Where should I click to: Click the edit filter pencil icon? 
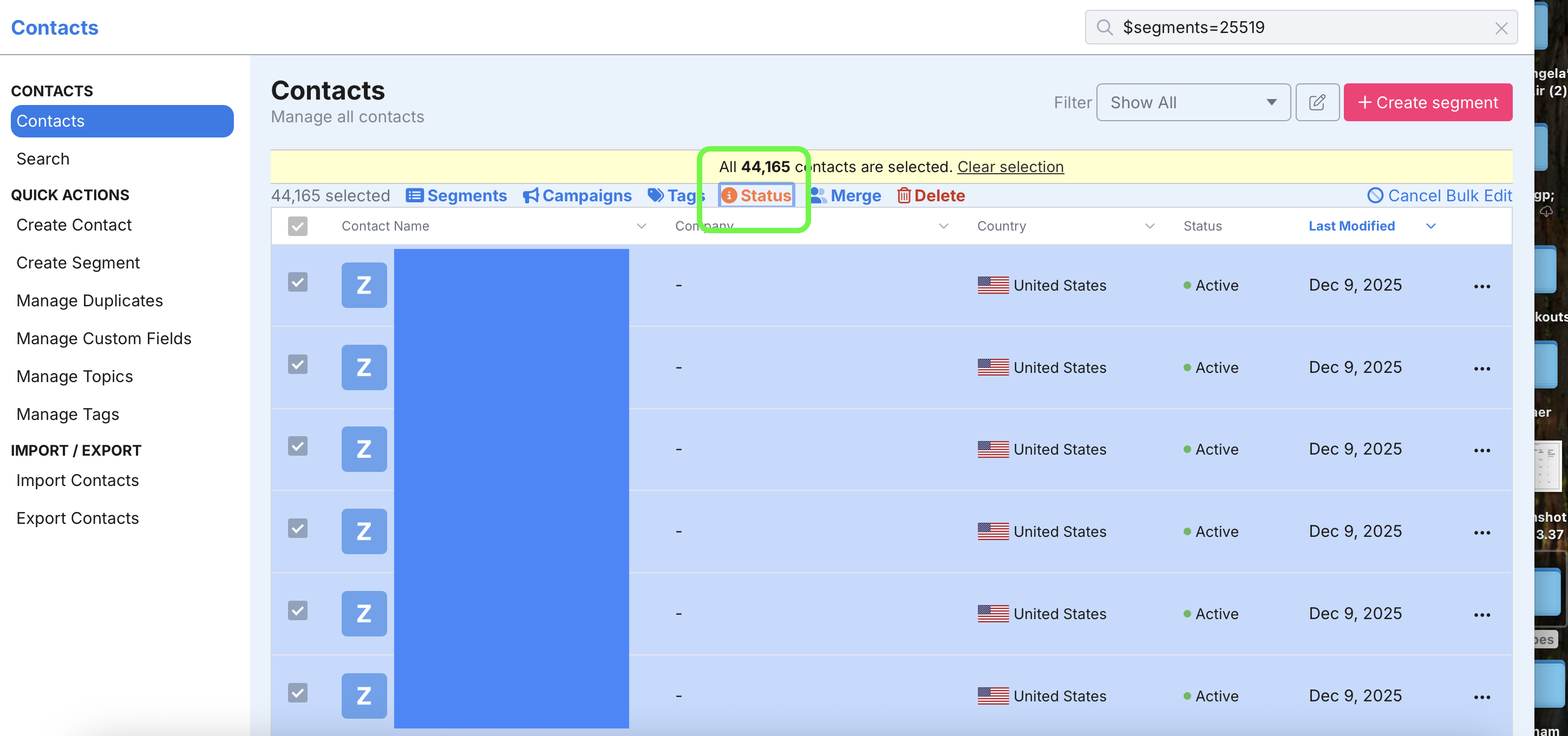coord(1317,102)
